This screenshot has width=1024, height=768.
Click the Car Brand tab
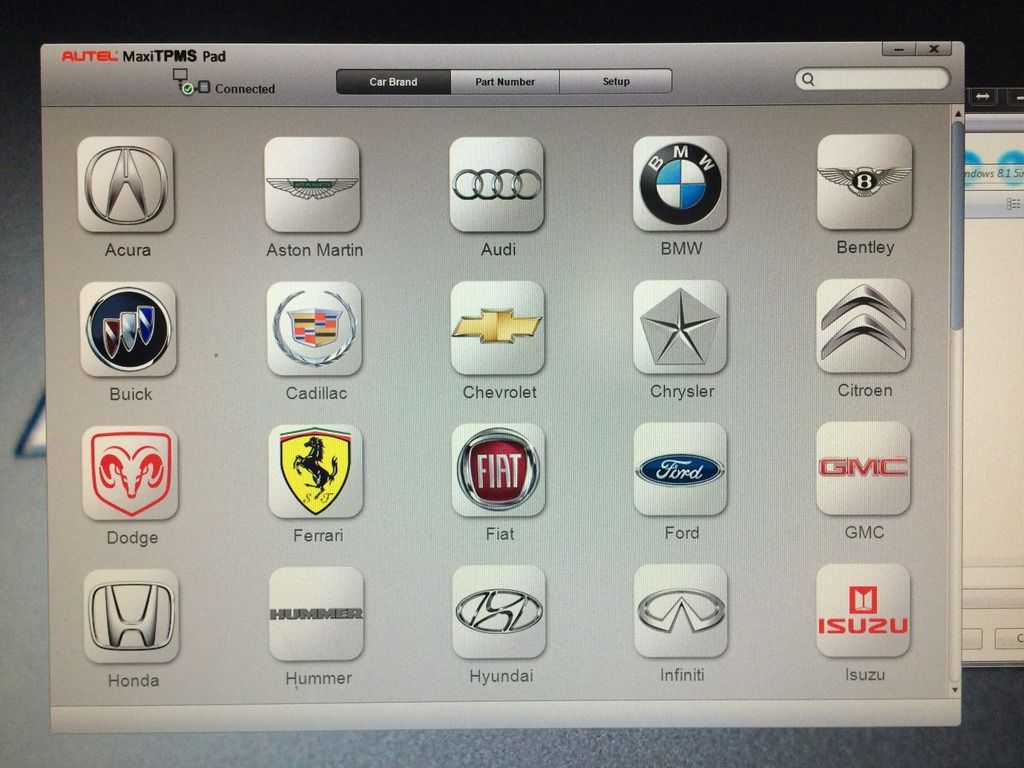pyautogui.click(x=393, y=82)
